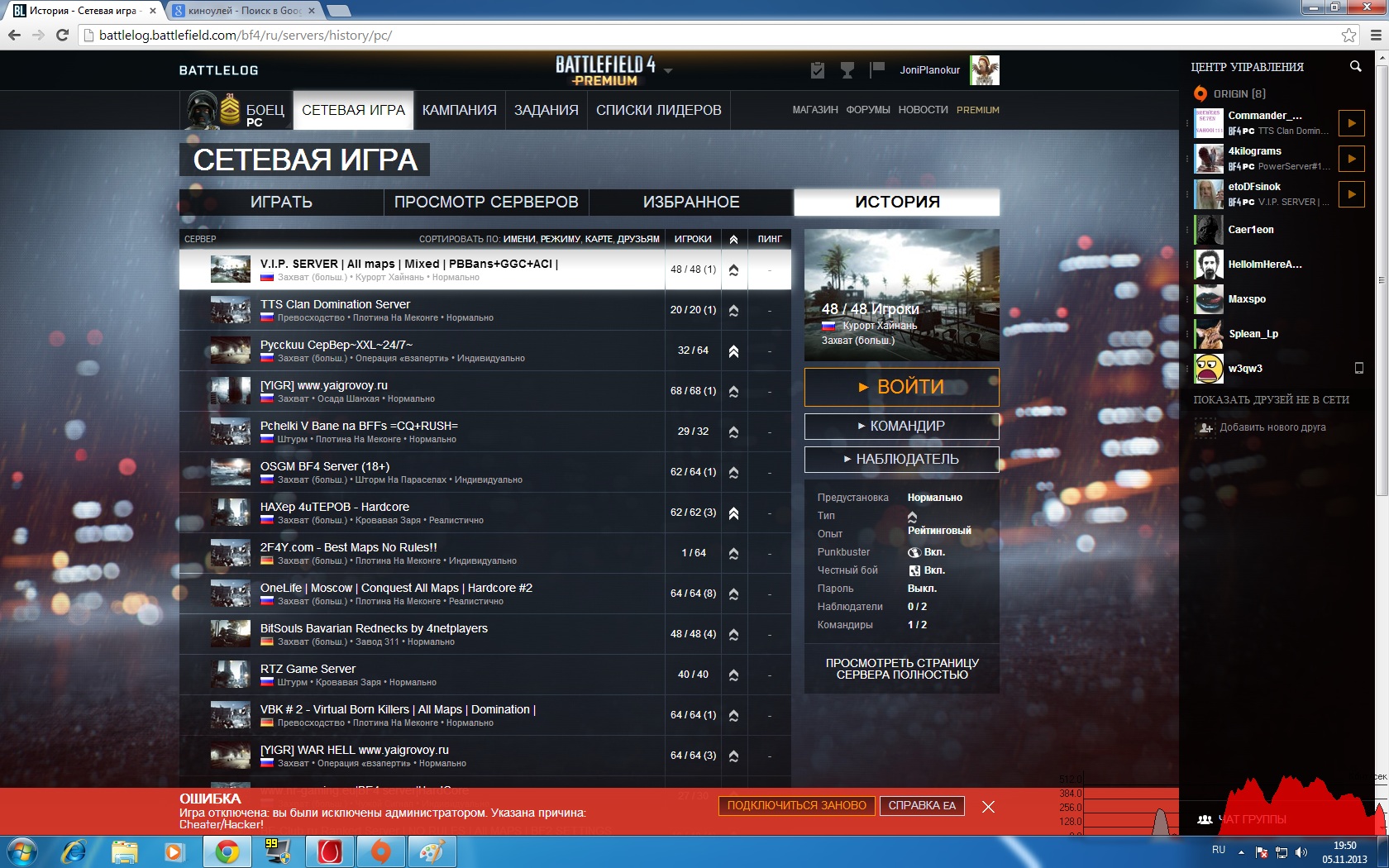Image resolution: width=1389 pixels, height=868 pixels.
Task: Open the КАМПАНИЯ navigation item
Action: (x=459, y=110)
